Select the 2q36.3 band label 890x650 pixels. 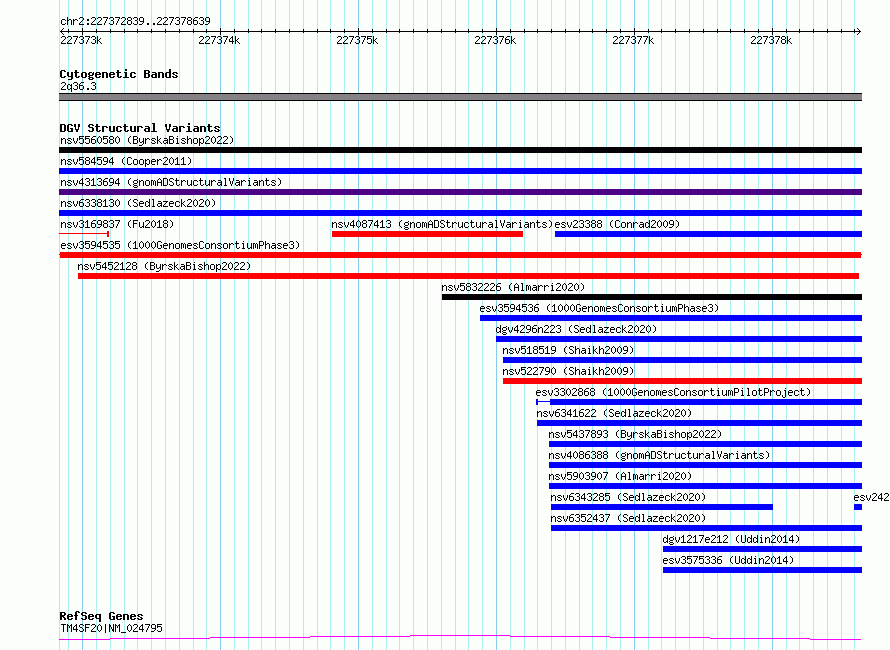click(78, 86)
